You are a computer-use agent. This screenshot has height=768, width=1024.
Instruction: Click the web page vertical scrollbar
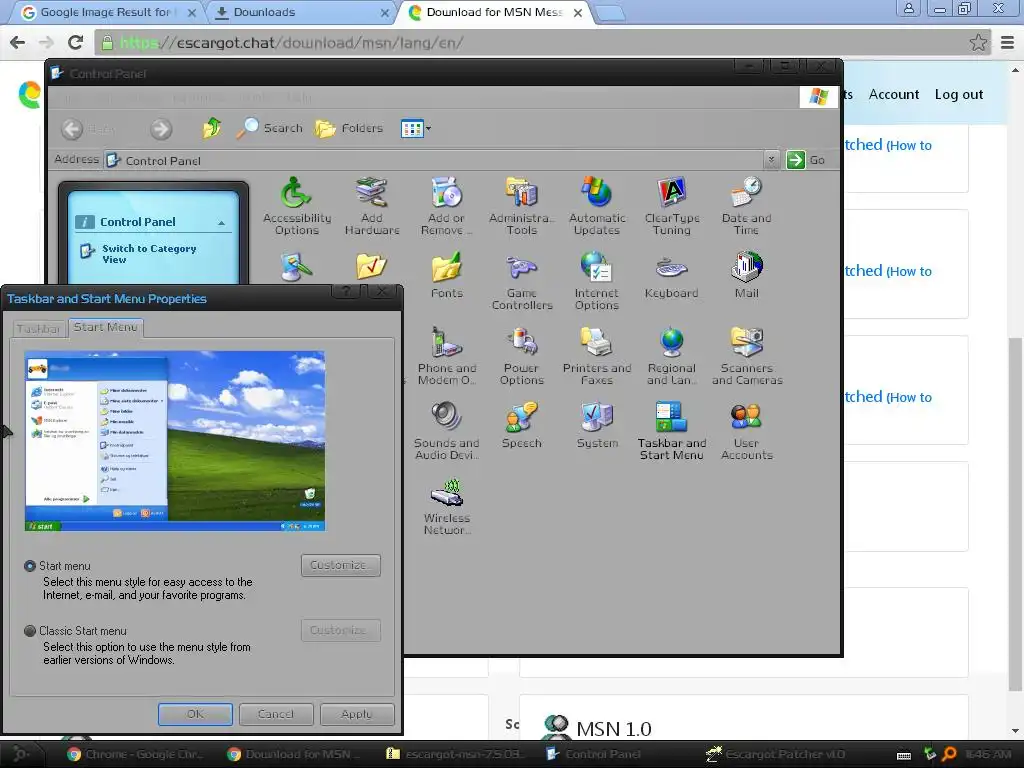point(1016,513)
